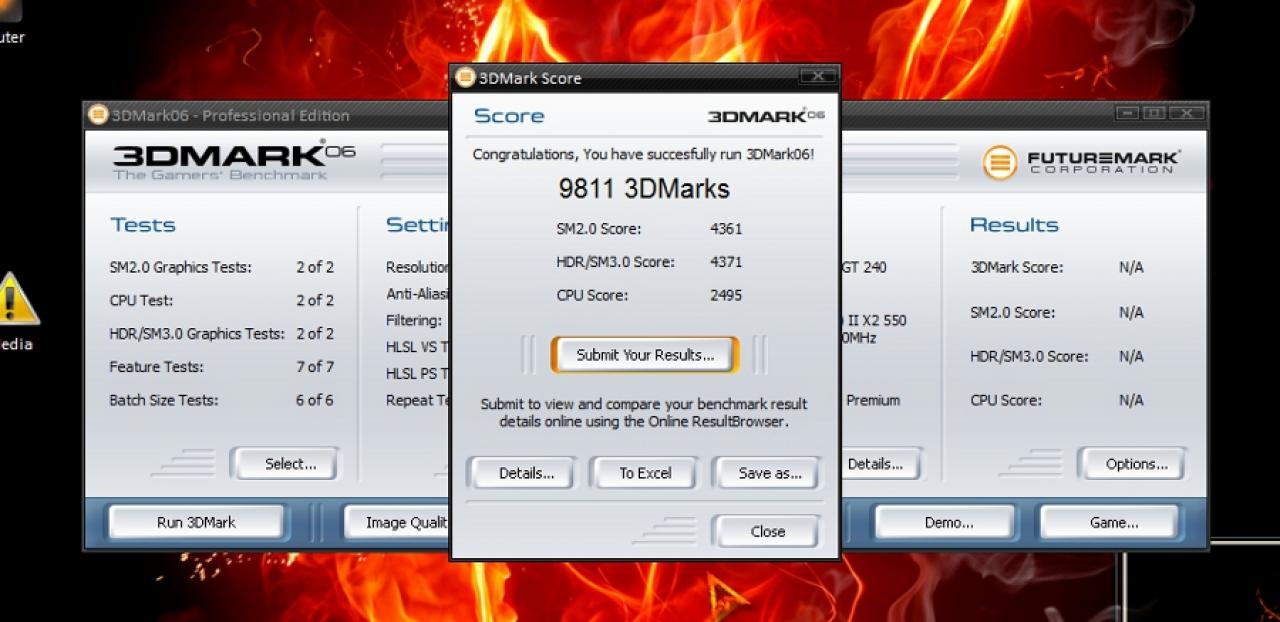Close the score dialog with title bar X
Image resolution: width=1280 pixels, height=622 pixels.
818,77
